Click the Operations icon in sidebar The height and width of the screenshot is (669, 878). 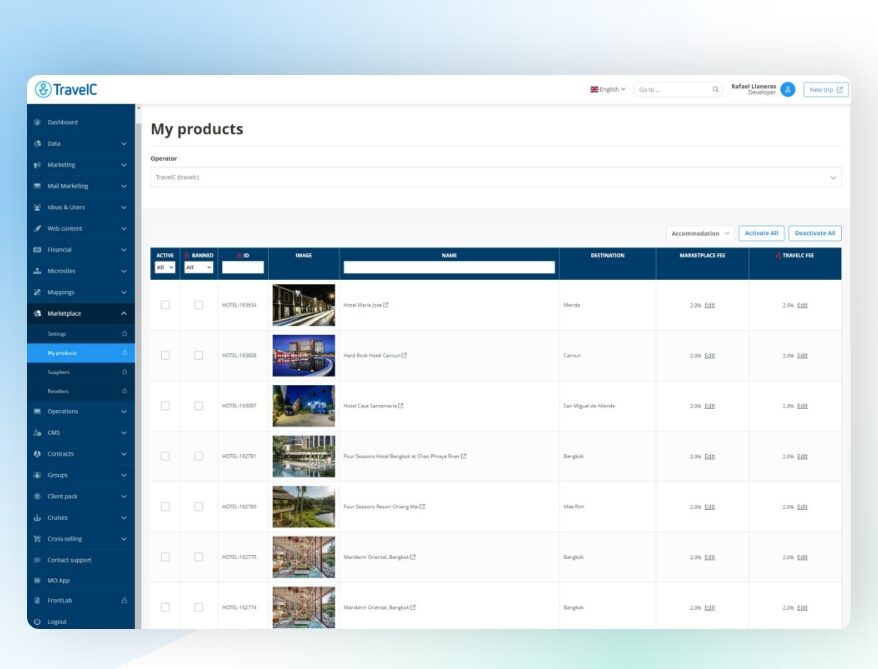(x=37, y=411)
